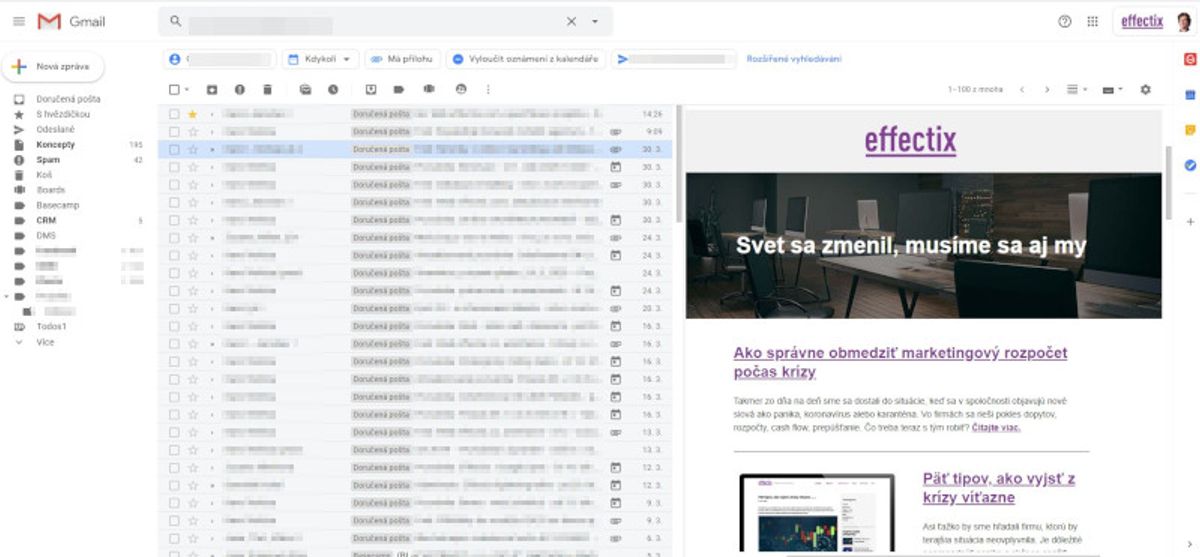
Task: Unstar the email from 14:26
Action: click(192, 114)
